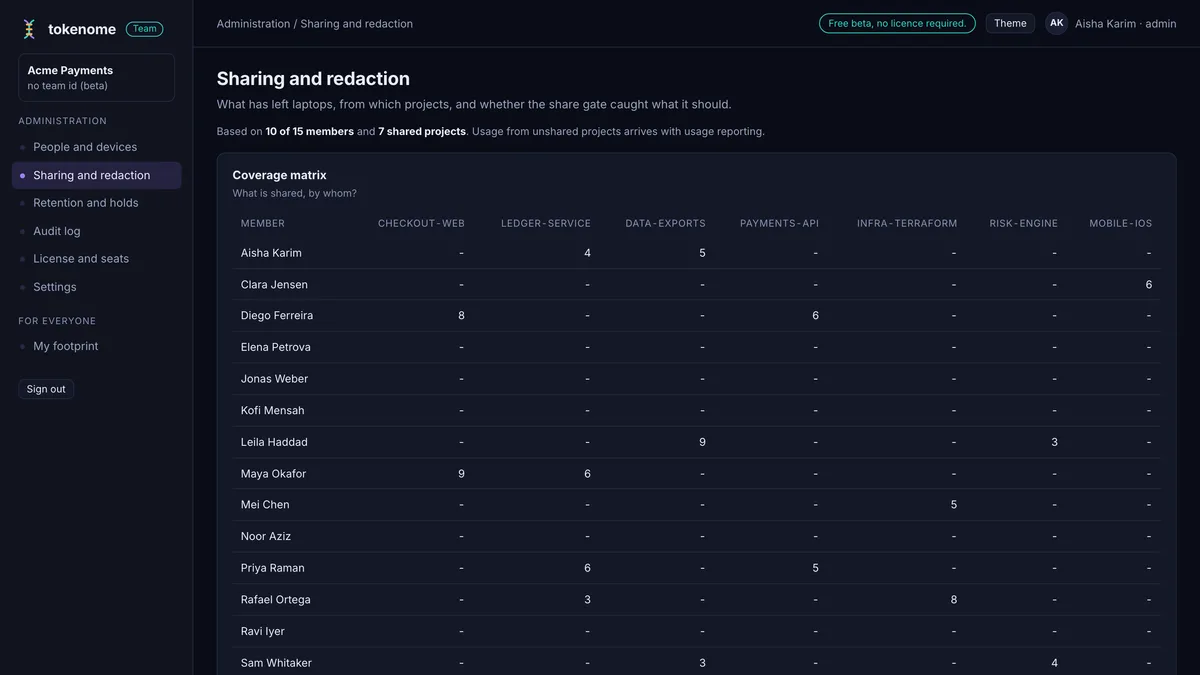The width and height of the screenshot is (1200, 675).
Task: Click the RISK-ENGINE column header
Action: click(x=1023, y=224)
